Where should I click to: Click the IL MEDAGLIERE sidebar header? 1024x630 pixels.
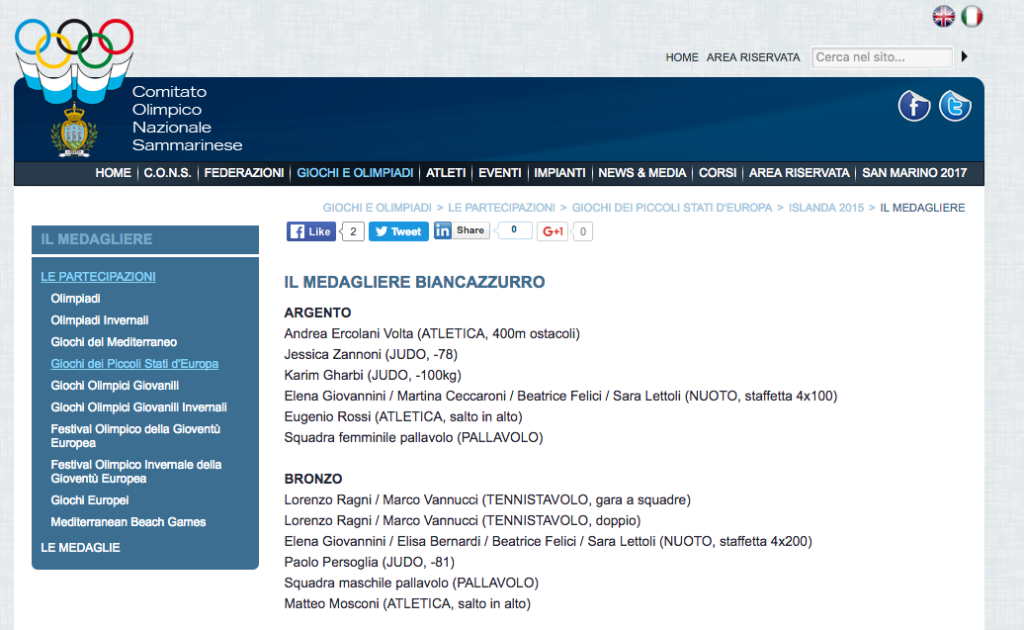click(145, 240)
